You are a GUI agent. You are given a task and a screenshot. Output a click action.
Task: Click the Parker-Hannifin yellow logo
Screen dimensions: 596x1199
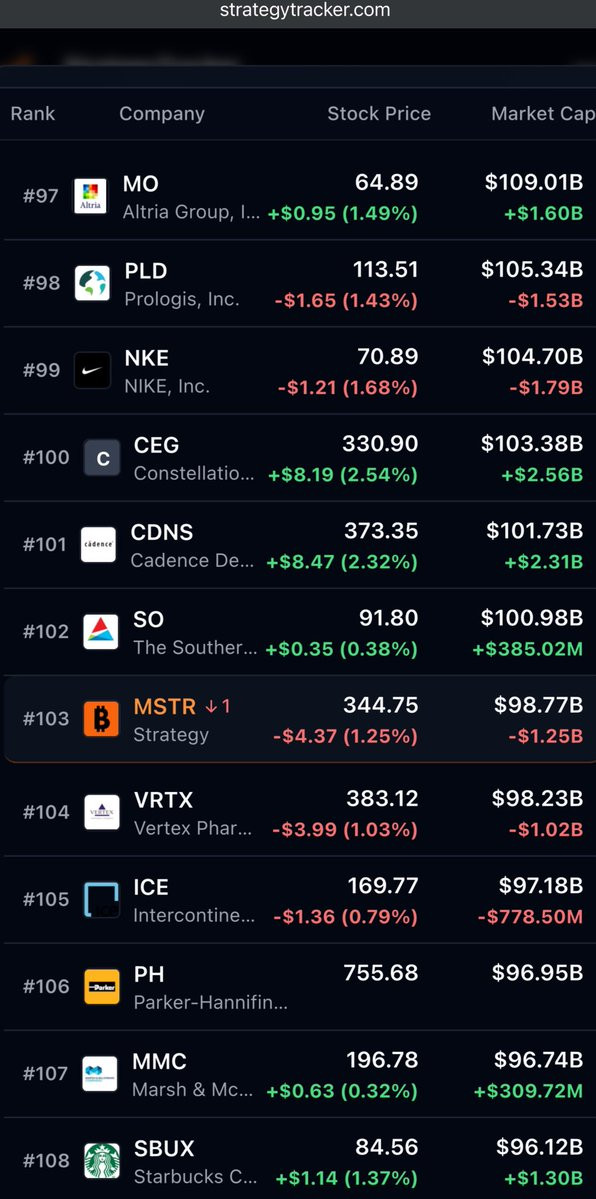point(102,986)
